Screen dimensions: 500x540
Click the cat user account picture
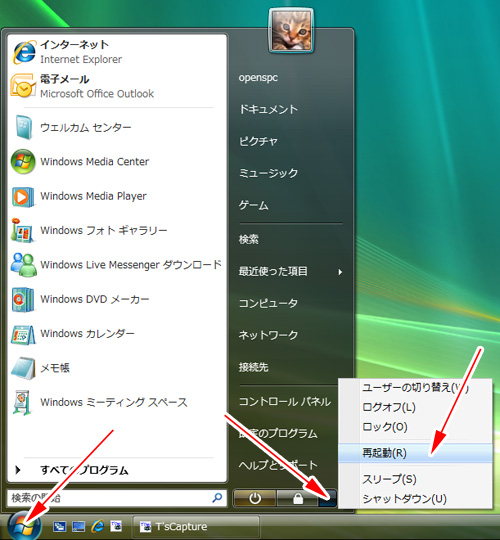tap(291, 31)
